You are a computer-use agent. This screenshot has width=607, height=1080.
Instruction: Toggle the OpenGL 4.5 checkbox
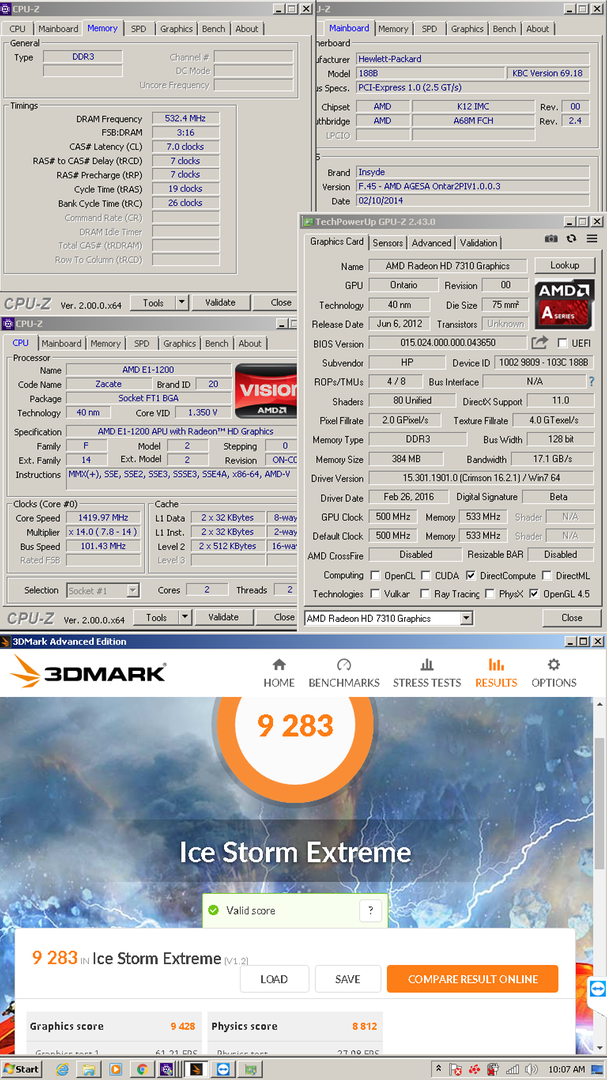534,594
